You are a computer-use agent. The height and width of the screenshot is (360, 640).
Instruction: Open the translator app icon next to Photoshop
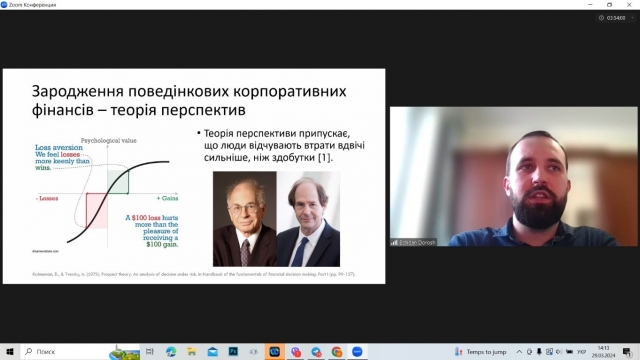click(x=254, y=351)
